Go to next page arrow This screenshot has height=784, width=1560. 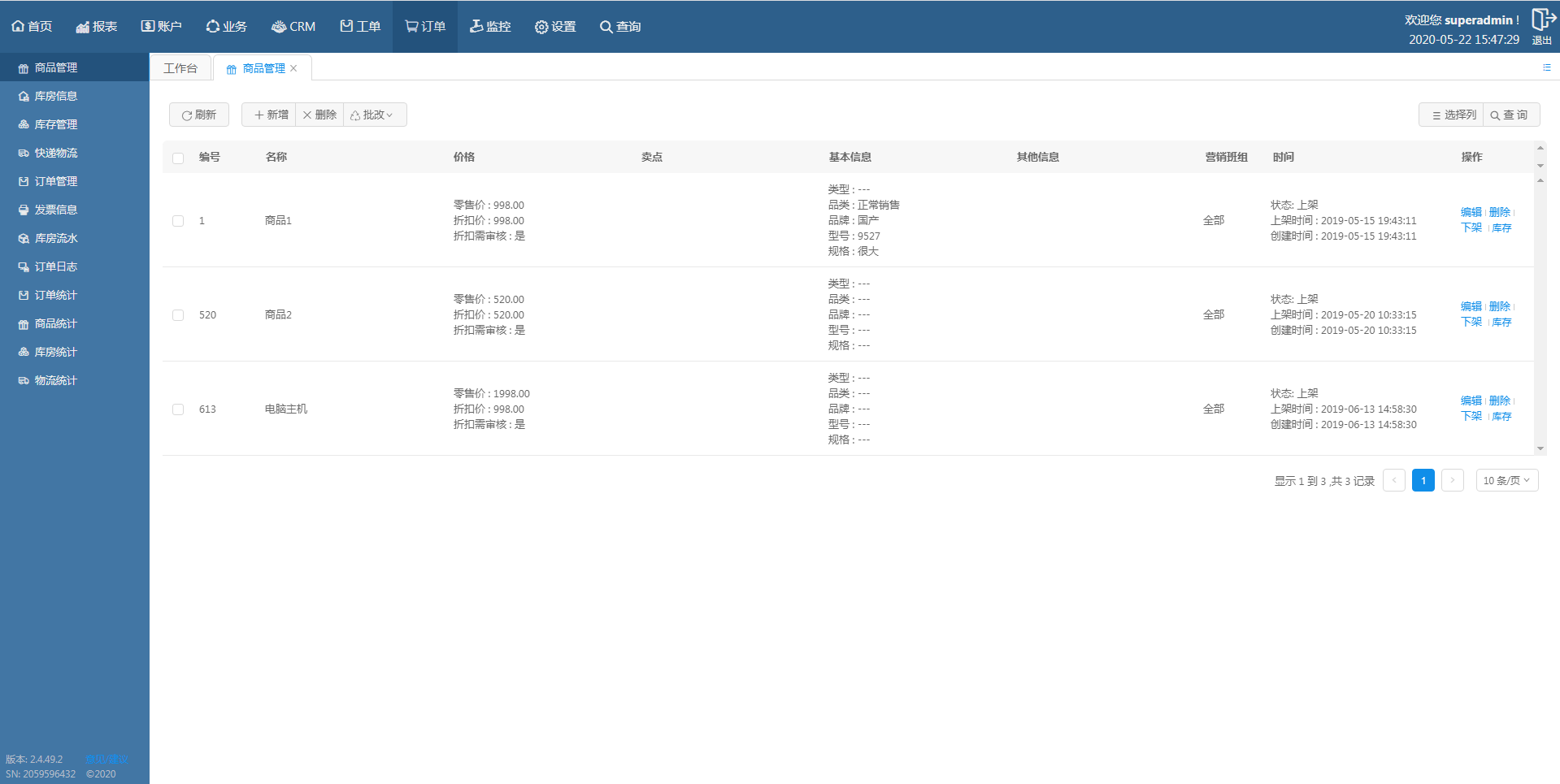1453,480
